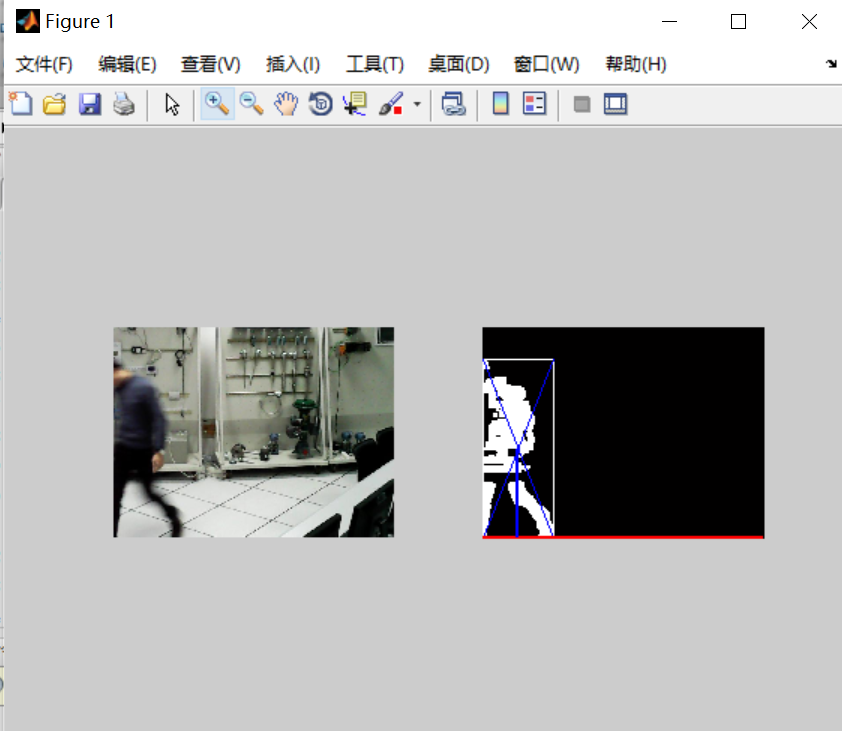
Task: Toggle Hide Plot Tools
Action: [581, 103]
